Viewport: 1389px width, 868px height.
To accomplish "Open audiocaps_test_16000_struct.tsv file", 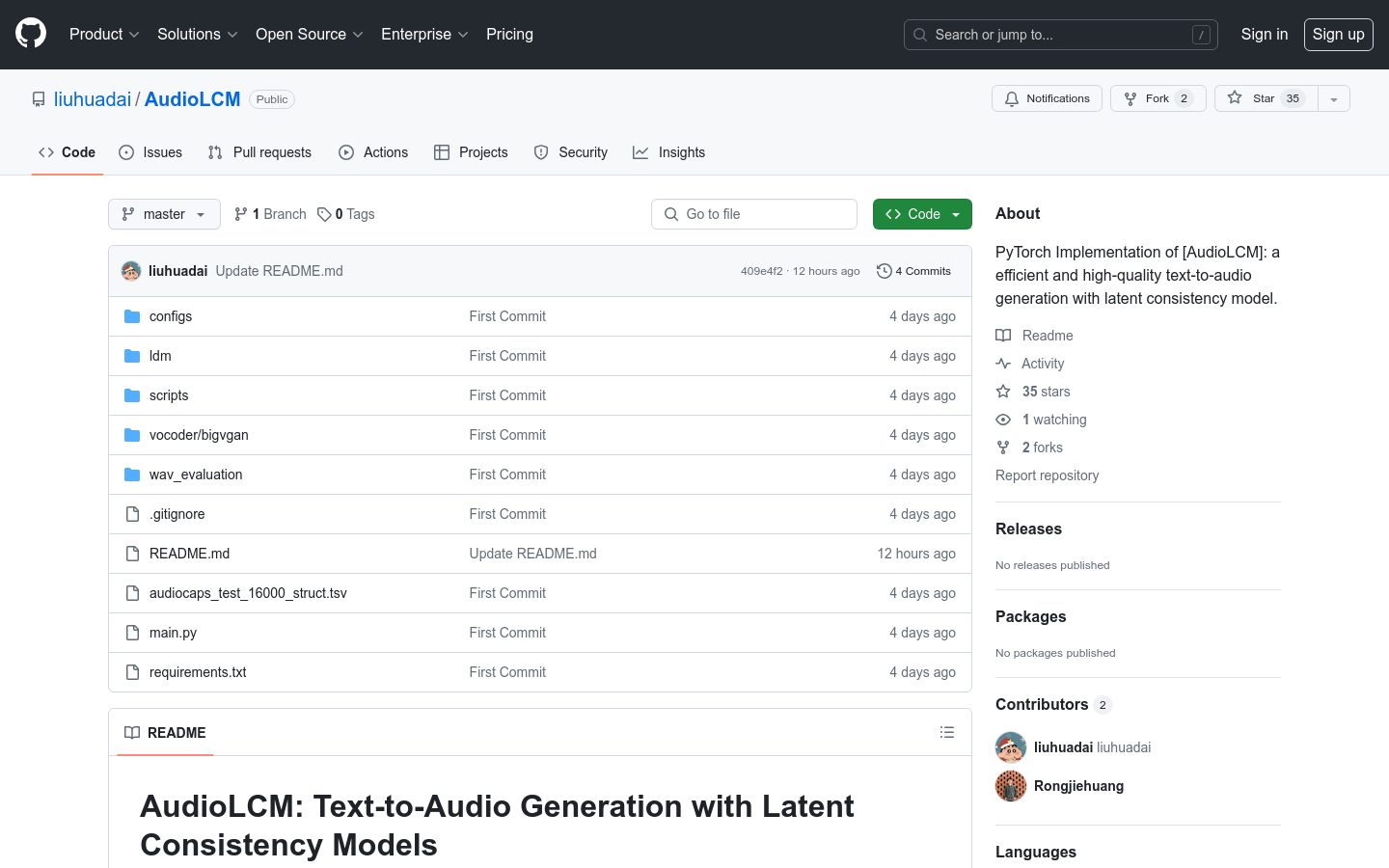I will (248, 593).
